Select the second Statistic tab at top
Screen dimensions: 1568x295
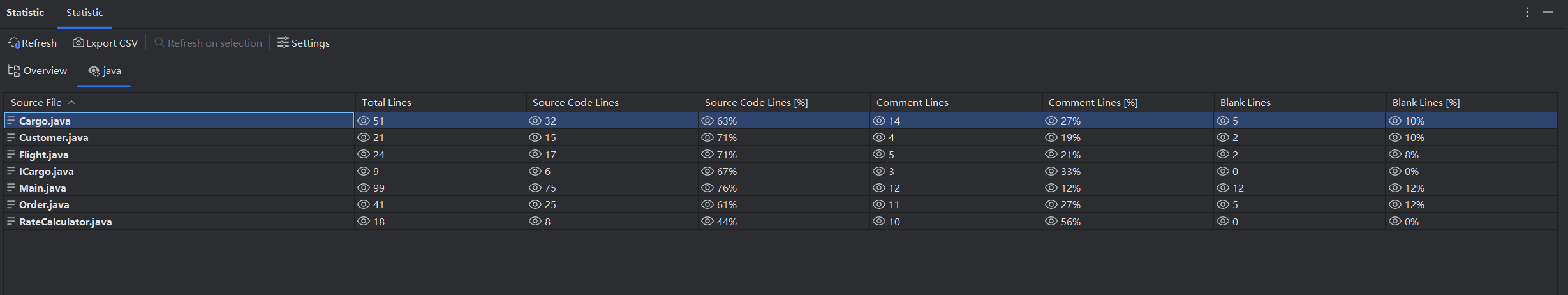[85, 13]
